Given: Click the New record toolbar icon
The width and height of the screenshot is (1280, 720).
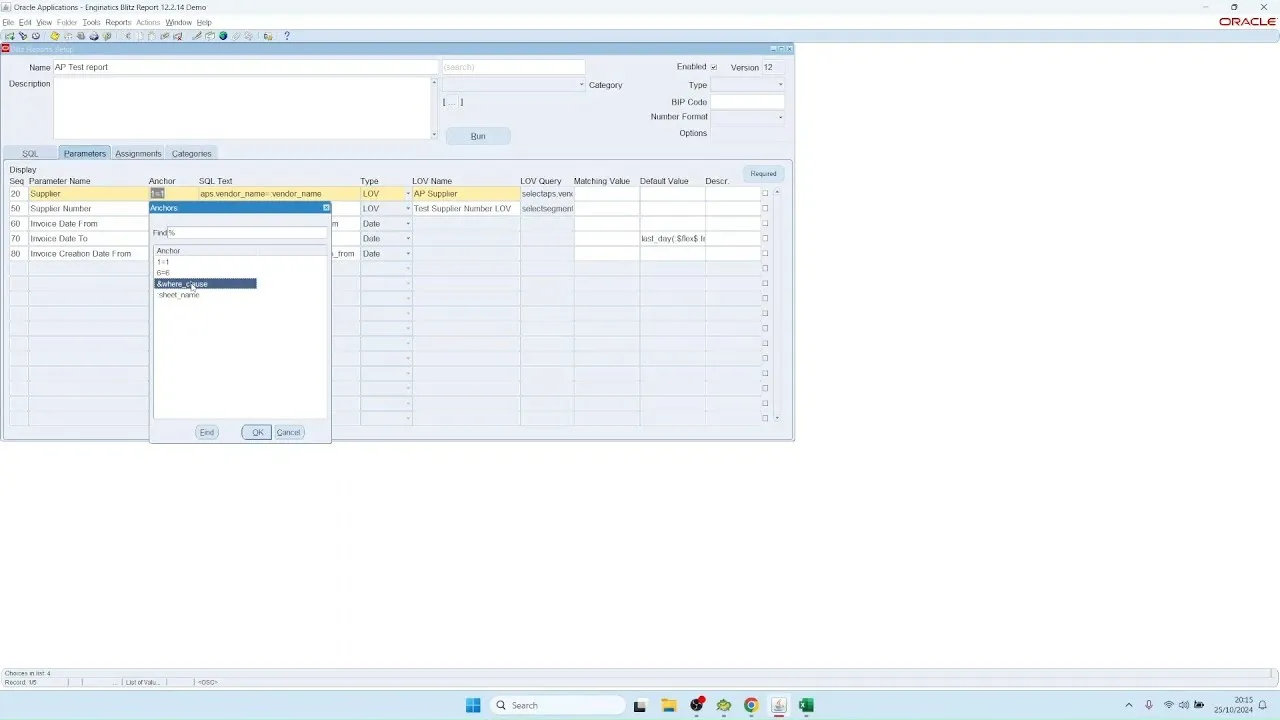Looking at the screenshot, I should [9, 36].
